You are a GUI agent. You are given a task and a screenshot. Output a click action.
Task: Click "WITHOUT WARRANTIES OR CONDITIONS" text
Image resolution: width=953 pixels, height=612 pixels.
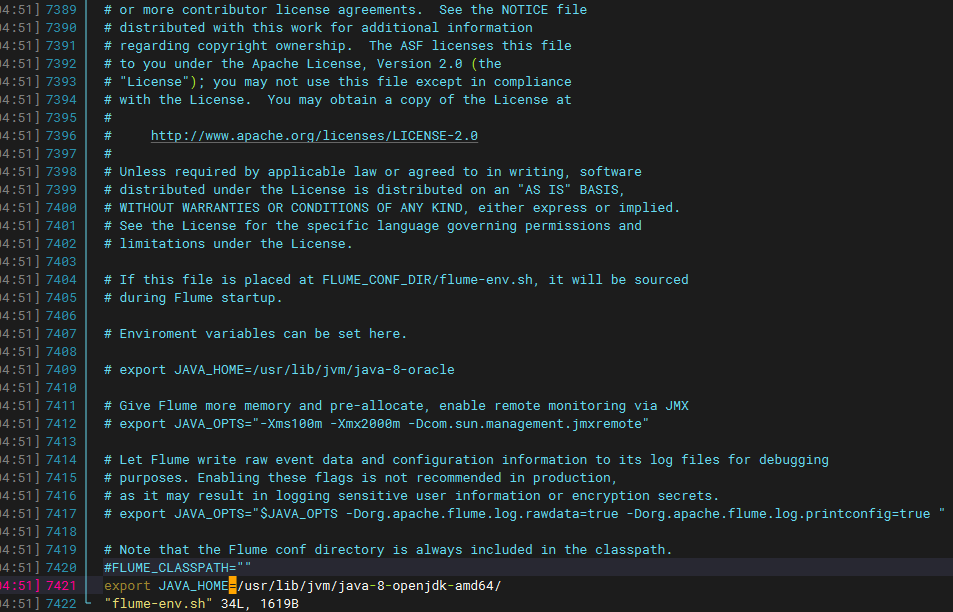click(244, 208)
